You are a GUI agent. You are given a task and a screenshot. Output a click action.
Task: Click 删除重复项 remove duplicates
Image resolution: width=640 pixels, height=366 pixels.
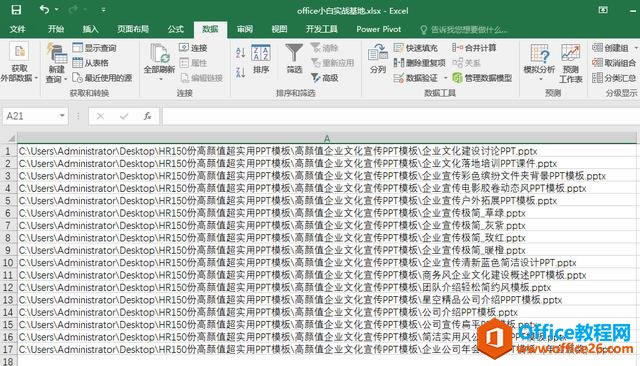click(x=419, y=63)
